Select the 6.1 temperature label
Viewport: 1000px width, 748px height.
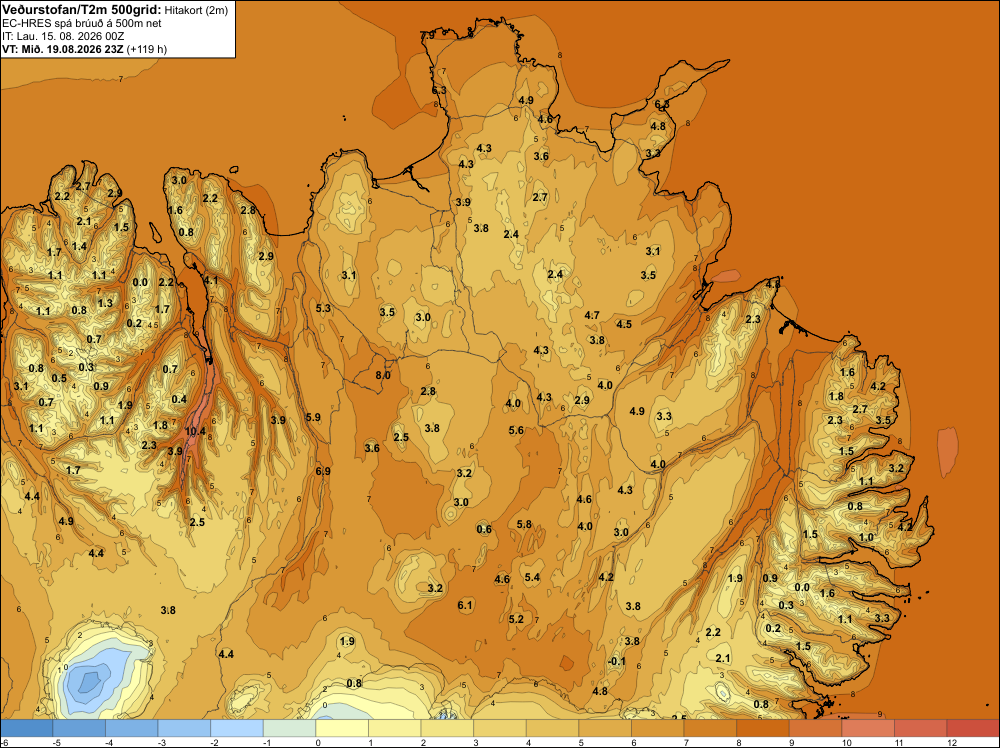click(465, 605)
